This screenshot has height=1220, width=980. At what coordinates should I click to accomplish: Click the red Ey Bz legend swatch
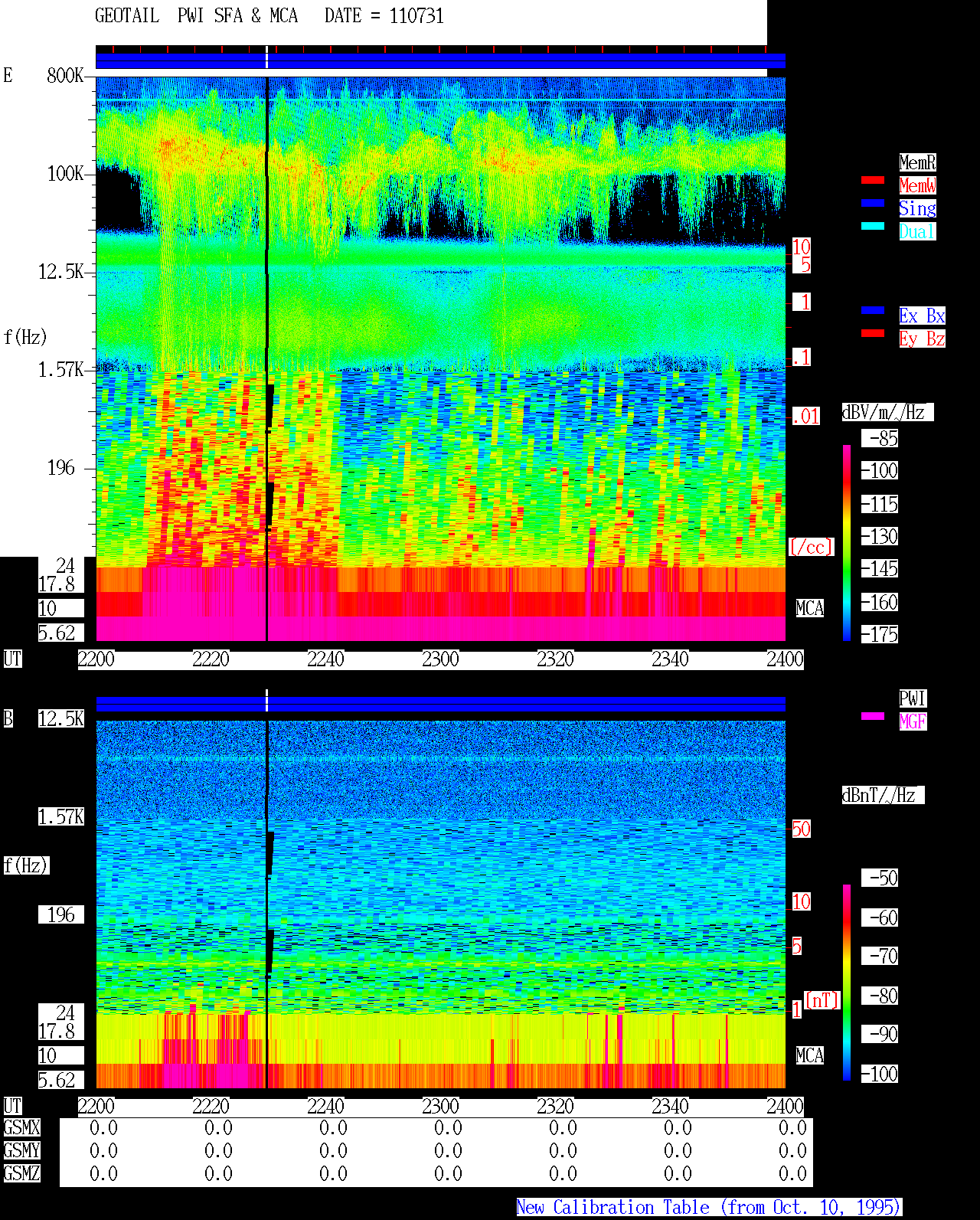pyautogui.click(x=873, y=333)
